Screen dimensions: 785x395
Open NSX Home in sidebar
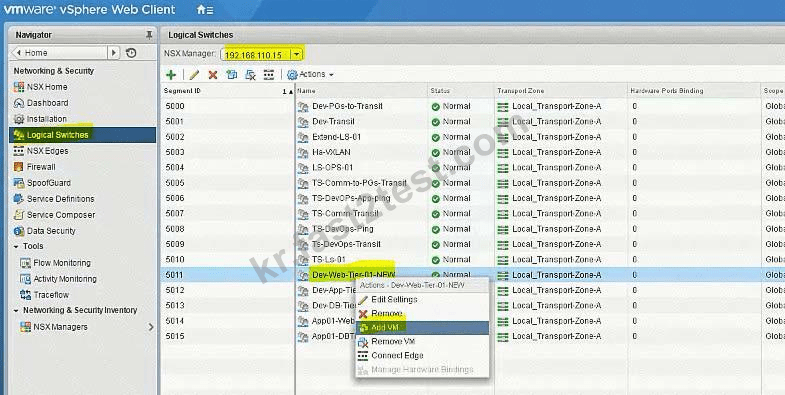(47, 87)
